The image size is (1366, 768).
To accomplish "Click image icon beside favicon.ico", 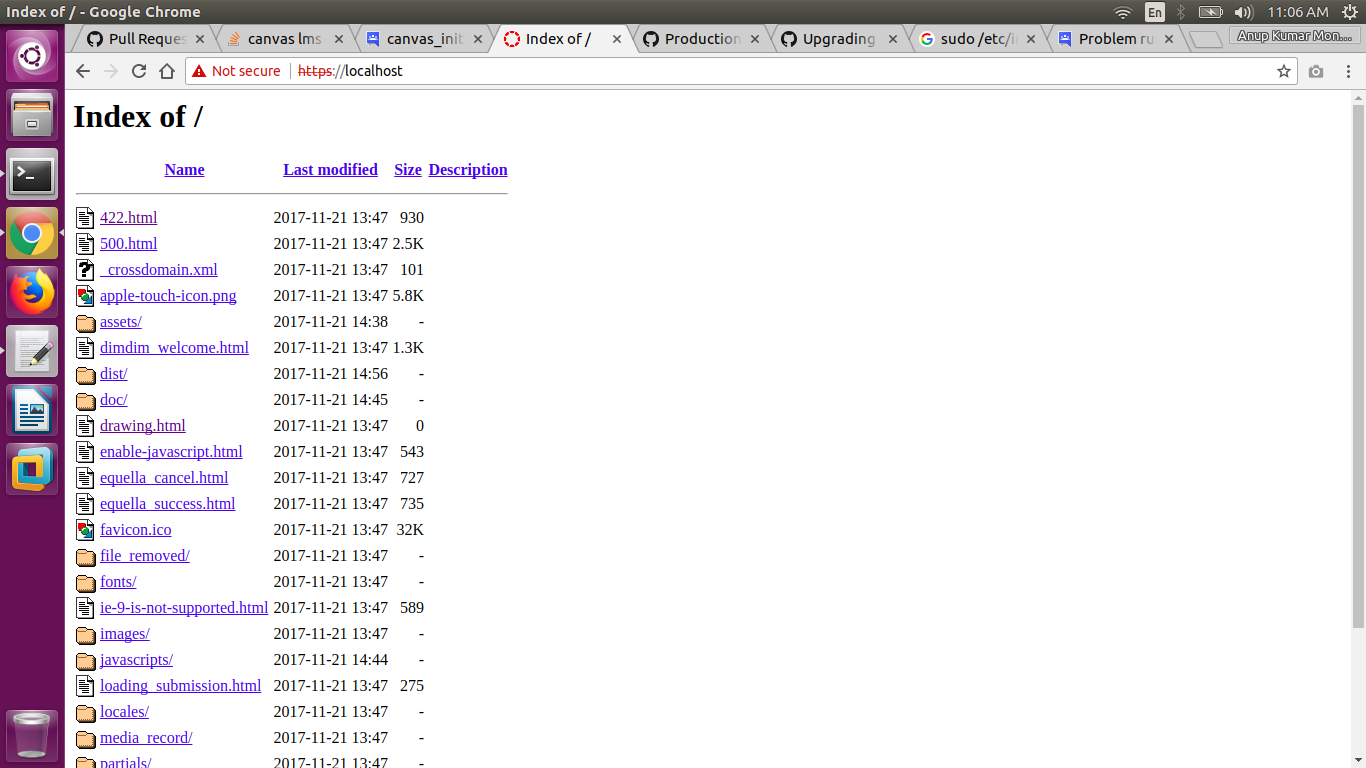I will click(x=85, y=529).
